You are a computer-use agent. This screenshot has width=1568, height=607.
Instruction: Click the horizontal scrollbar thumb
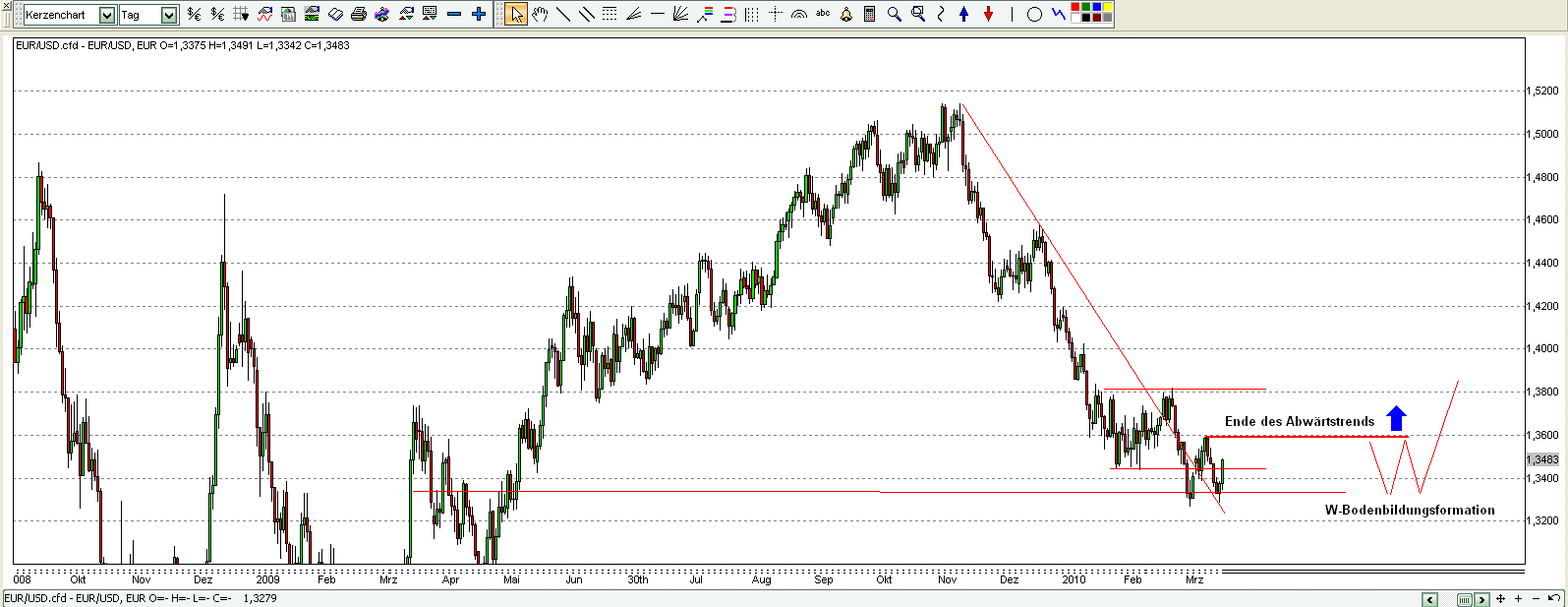pos(1465,599)
